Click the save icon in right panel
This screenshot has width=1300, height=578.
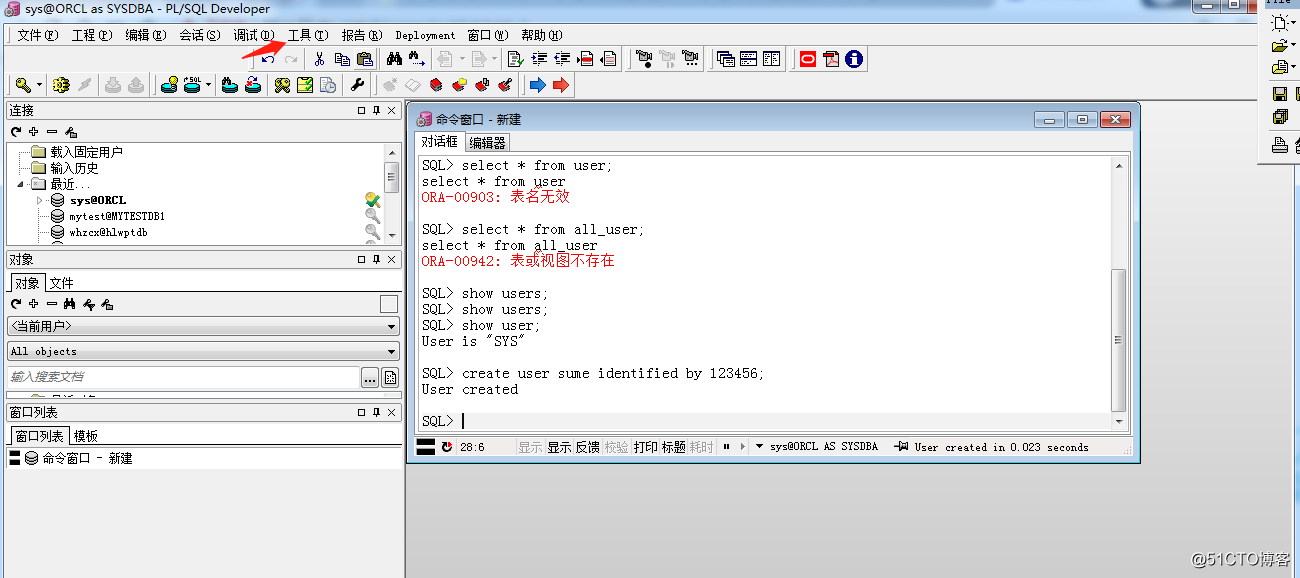(1280, 94)
